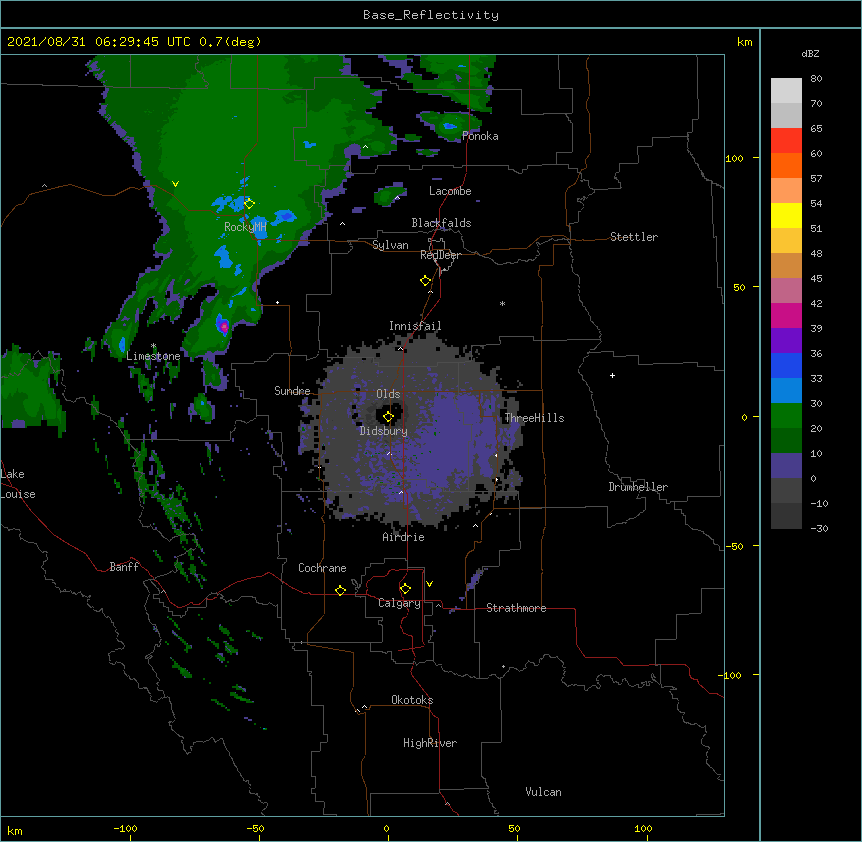The width and height of the screenshot is (862, 842).
Task: Click the RedDeer city label
Action: [x=440, y=255]
